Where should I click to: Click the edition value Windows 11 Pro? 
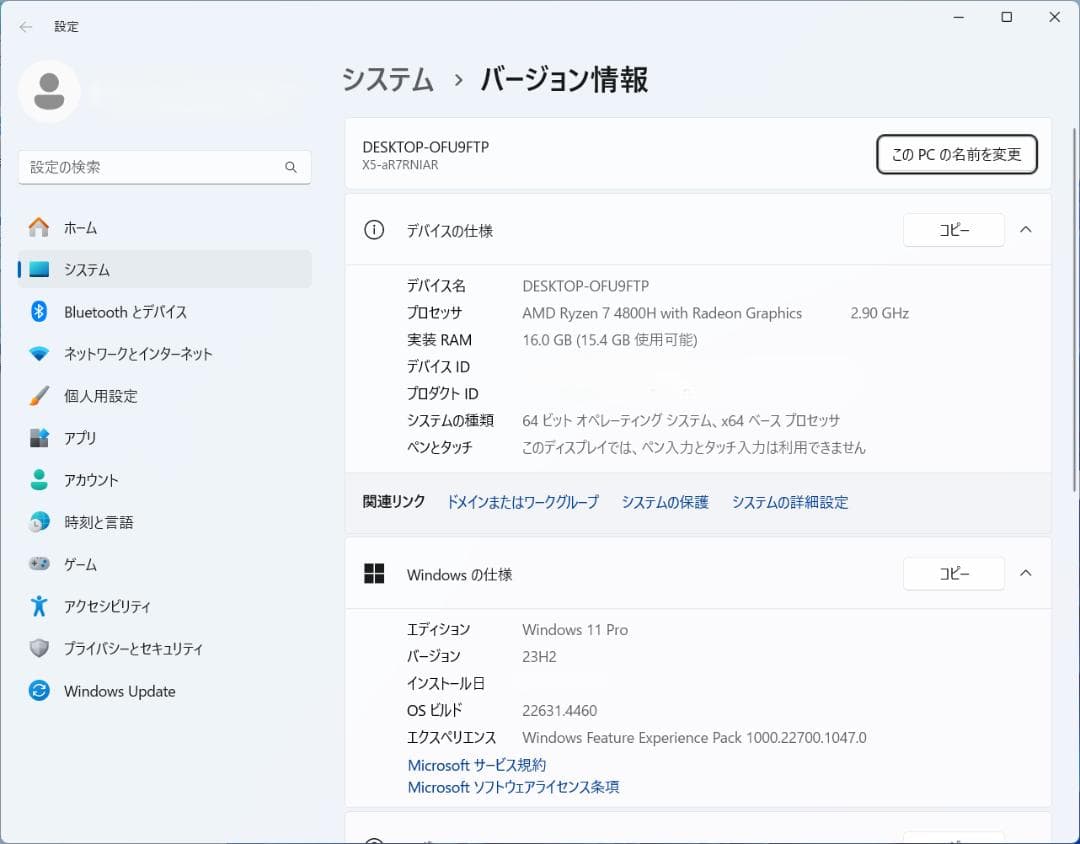pos(575,630)
